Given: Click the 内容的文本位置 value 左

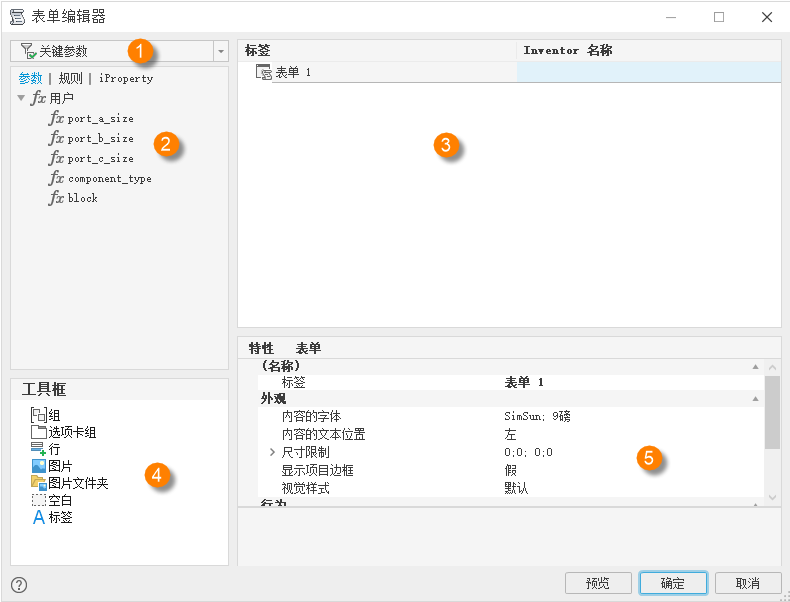Looking at the screenshot, I should pos(510,434).
